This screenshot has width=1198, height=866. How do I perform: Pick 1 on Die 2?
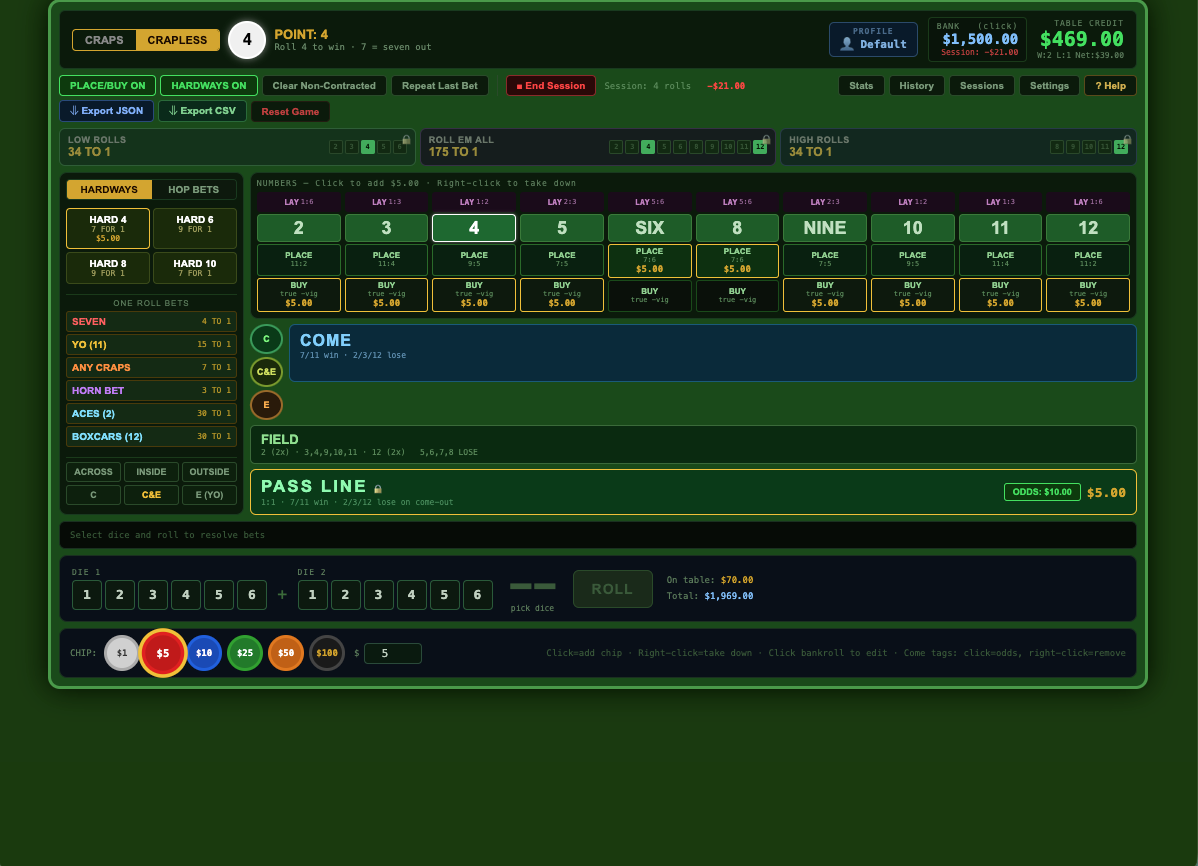pos(312,595)
